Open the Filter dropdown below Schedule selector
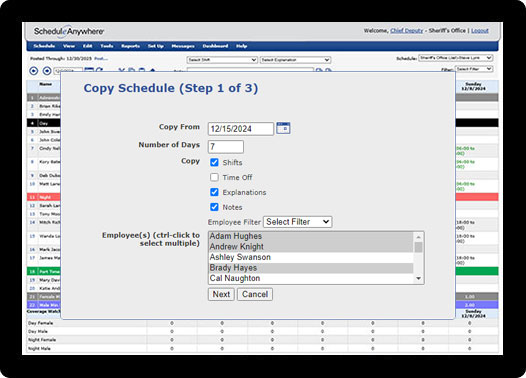 pos(474,69)
